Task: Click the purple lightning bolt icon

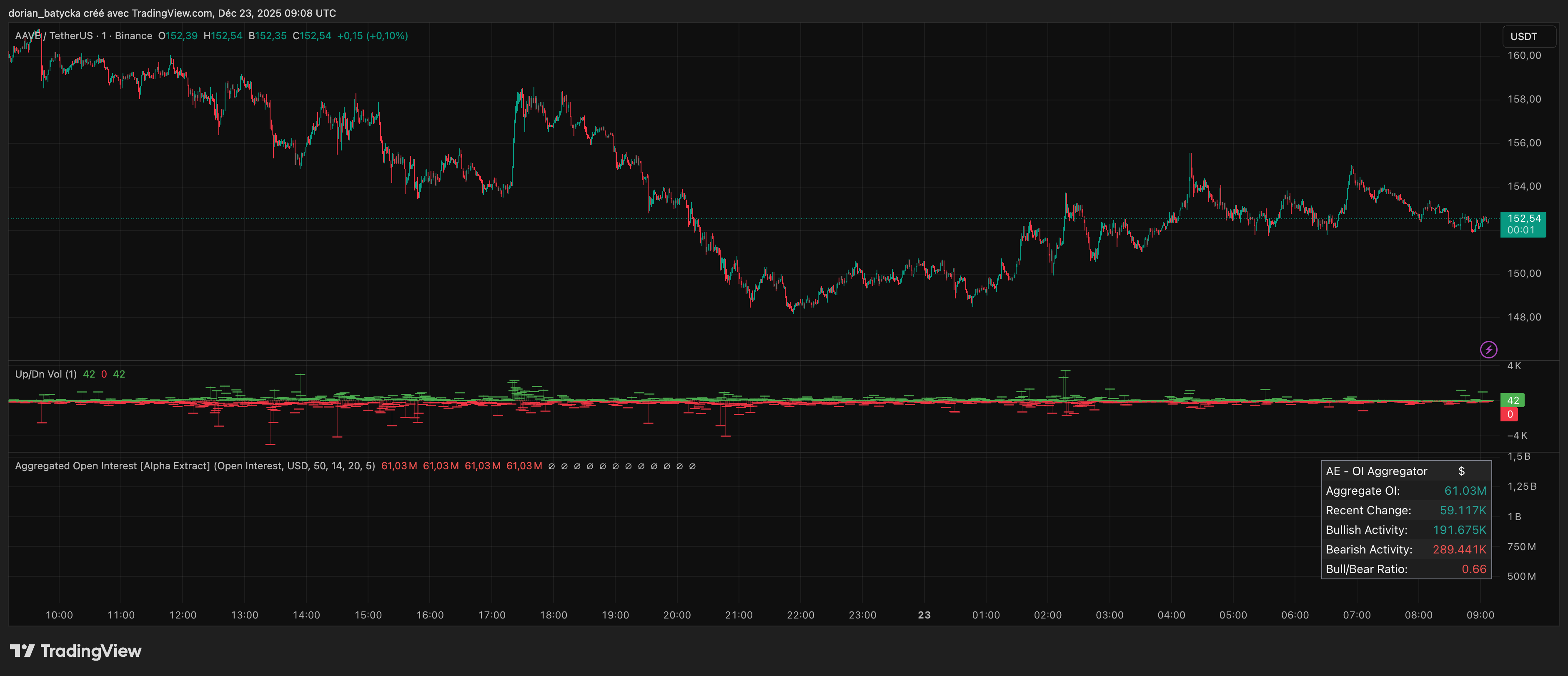Action: [1488, 349]
